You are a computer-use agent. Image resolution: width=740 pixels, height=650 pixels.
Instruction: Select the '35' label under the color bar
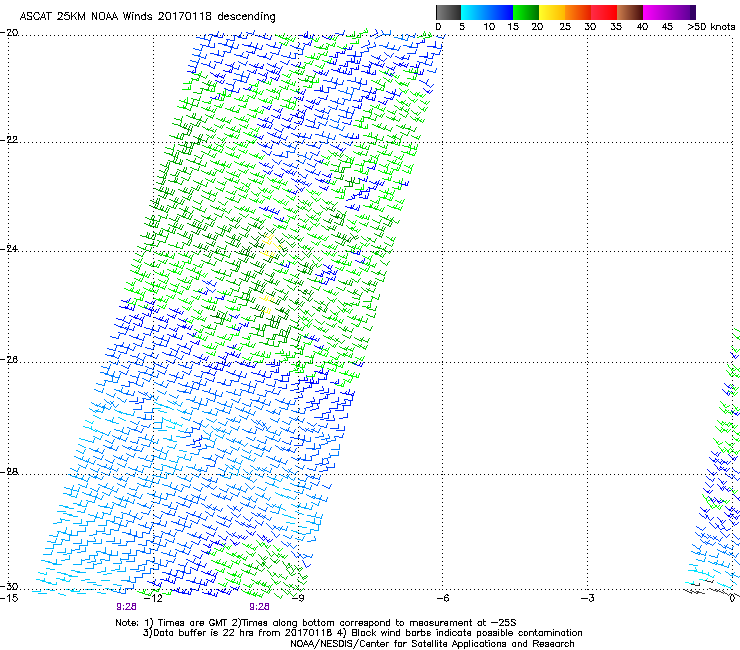tap(616, 27)
